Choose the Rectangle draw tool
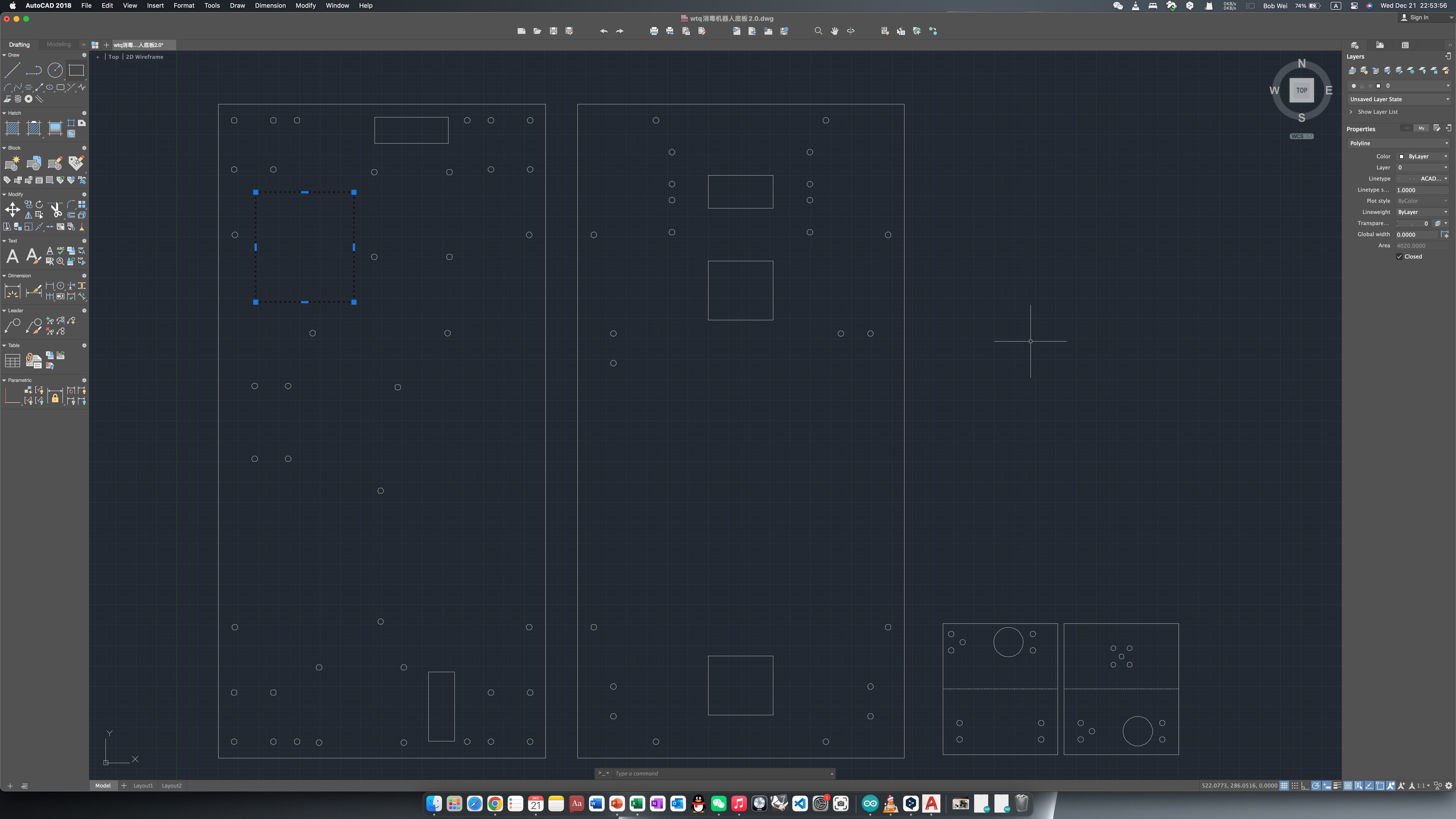Viewport: 1456px width, 819px height. tap(76, 70)
